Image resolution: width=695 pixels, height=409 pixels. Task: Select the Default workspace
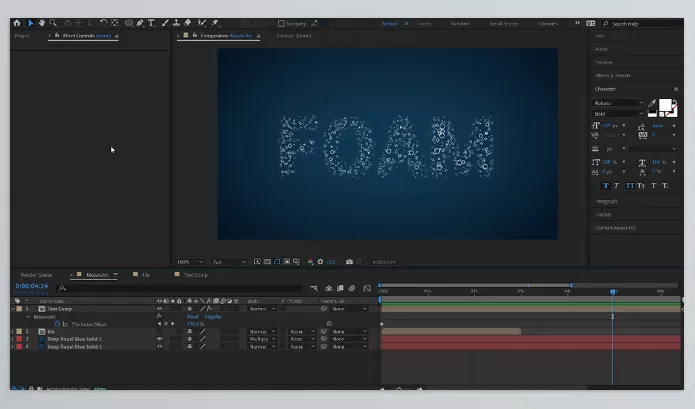tap(389, 23)
